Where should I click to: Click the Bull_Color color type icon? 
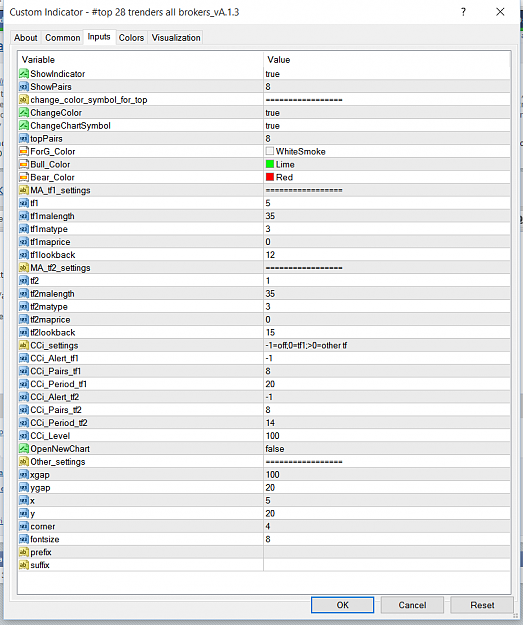(x=24, y=164)
